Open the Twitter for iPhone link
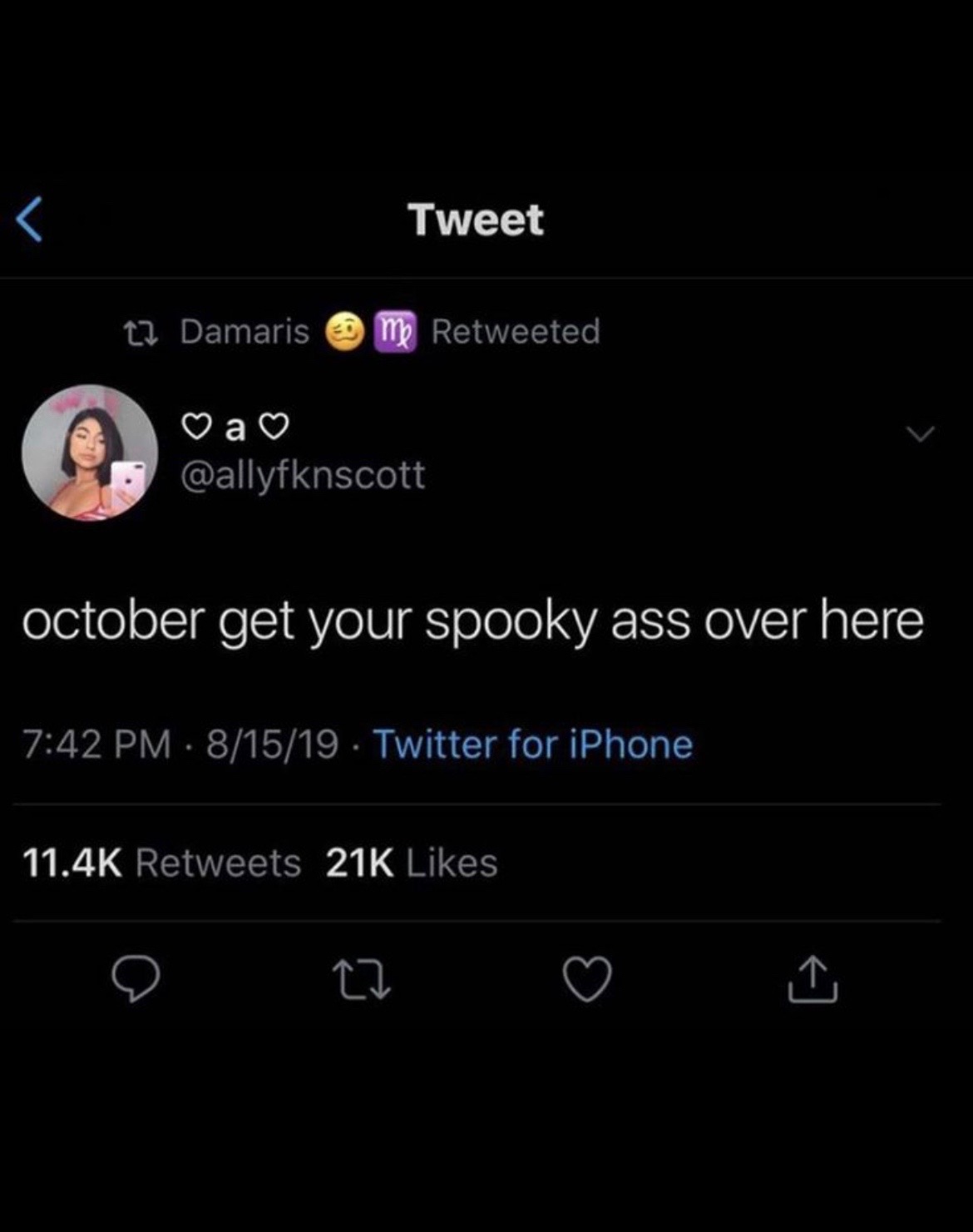This screenshot has height=1232, width=973. pos(533,744)
